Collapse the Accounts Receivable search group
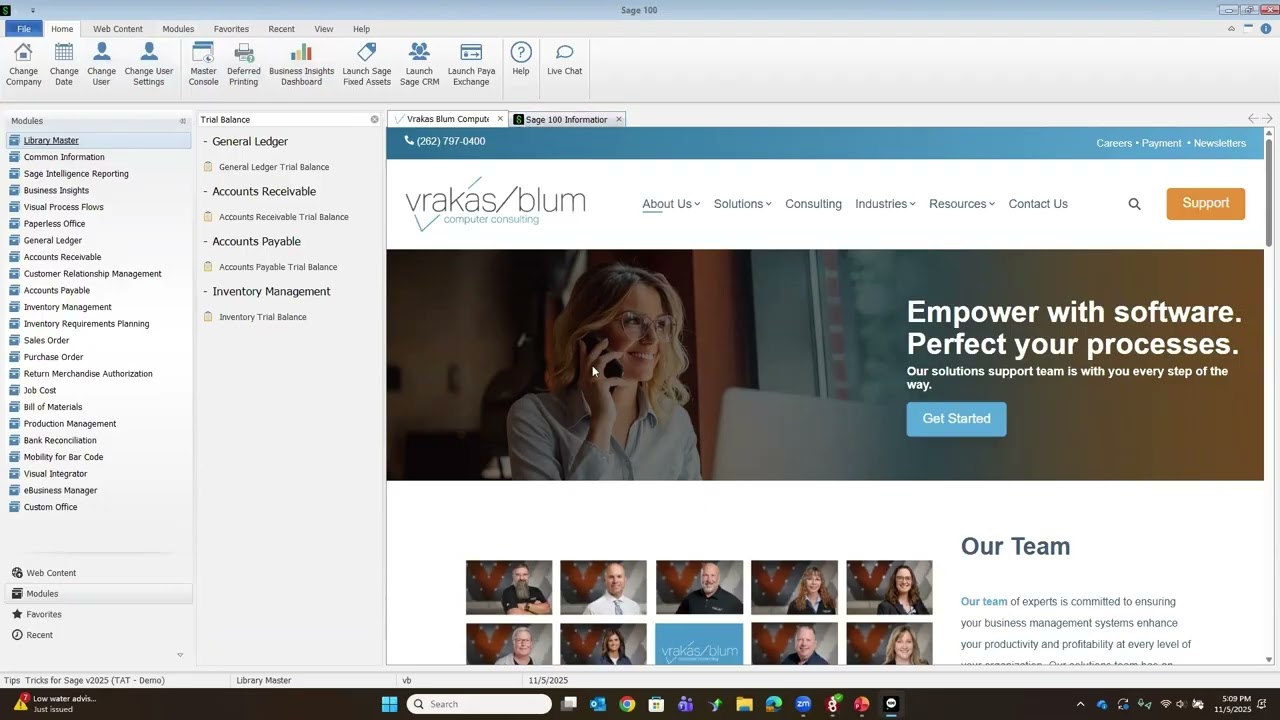The image size is (1280, 720). point(205,192)
